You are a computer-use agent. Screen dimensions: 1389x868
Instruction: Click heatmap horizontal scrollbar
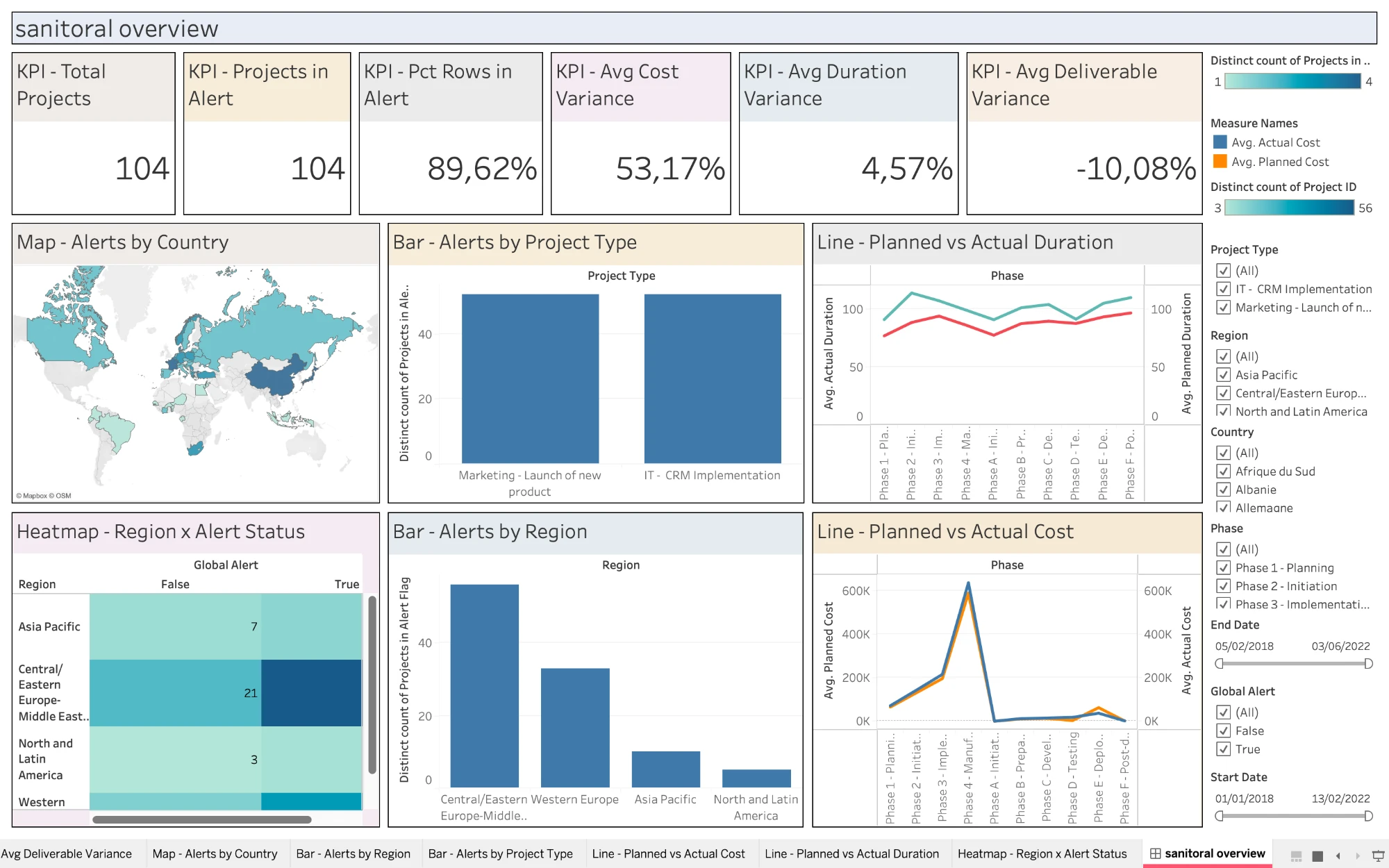pos(201,819)
